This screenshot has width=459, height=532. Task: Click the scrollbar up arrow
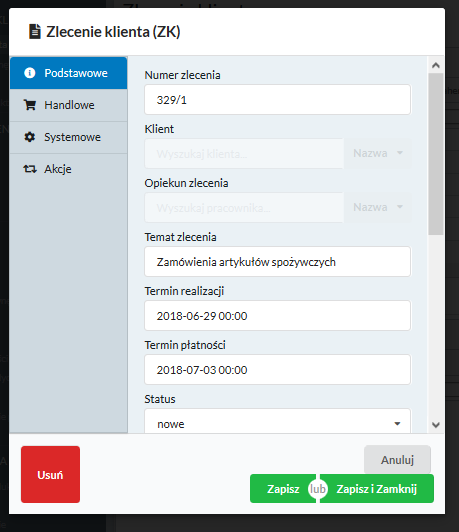436,65
